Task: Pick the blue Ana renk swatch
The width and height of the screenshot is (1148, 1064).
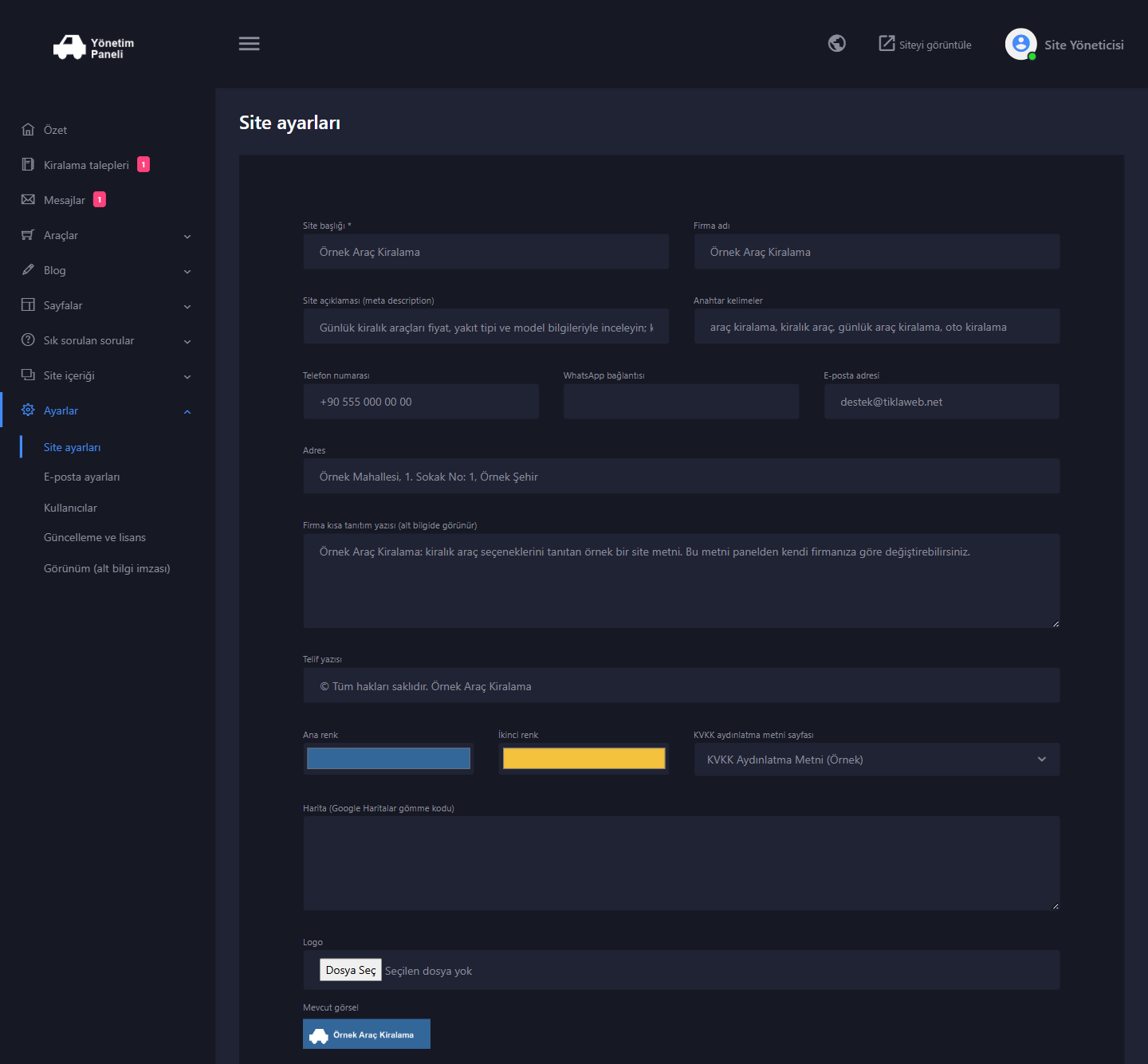Action: (388, 759)
